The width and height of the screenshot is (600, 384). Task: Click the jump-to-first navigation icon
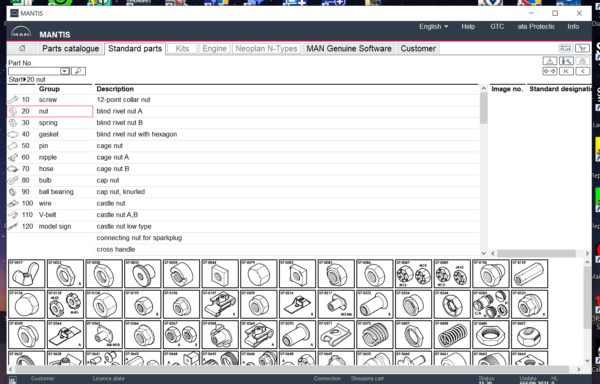point(566,71)
